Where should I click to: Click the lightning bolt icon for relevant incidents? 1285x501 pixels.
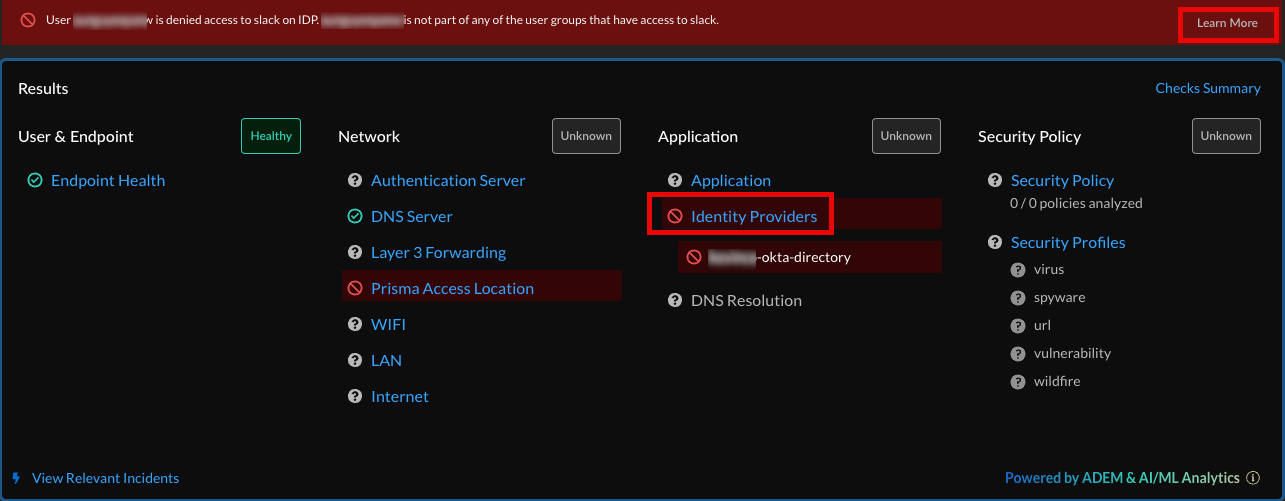pyautogui.click(x=16, y=478)
